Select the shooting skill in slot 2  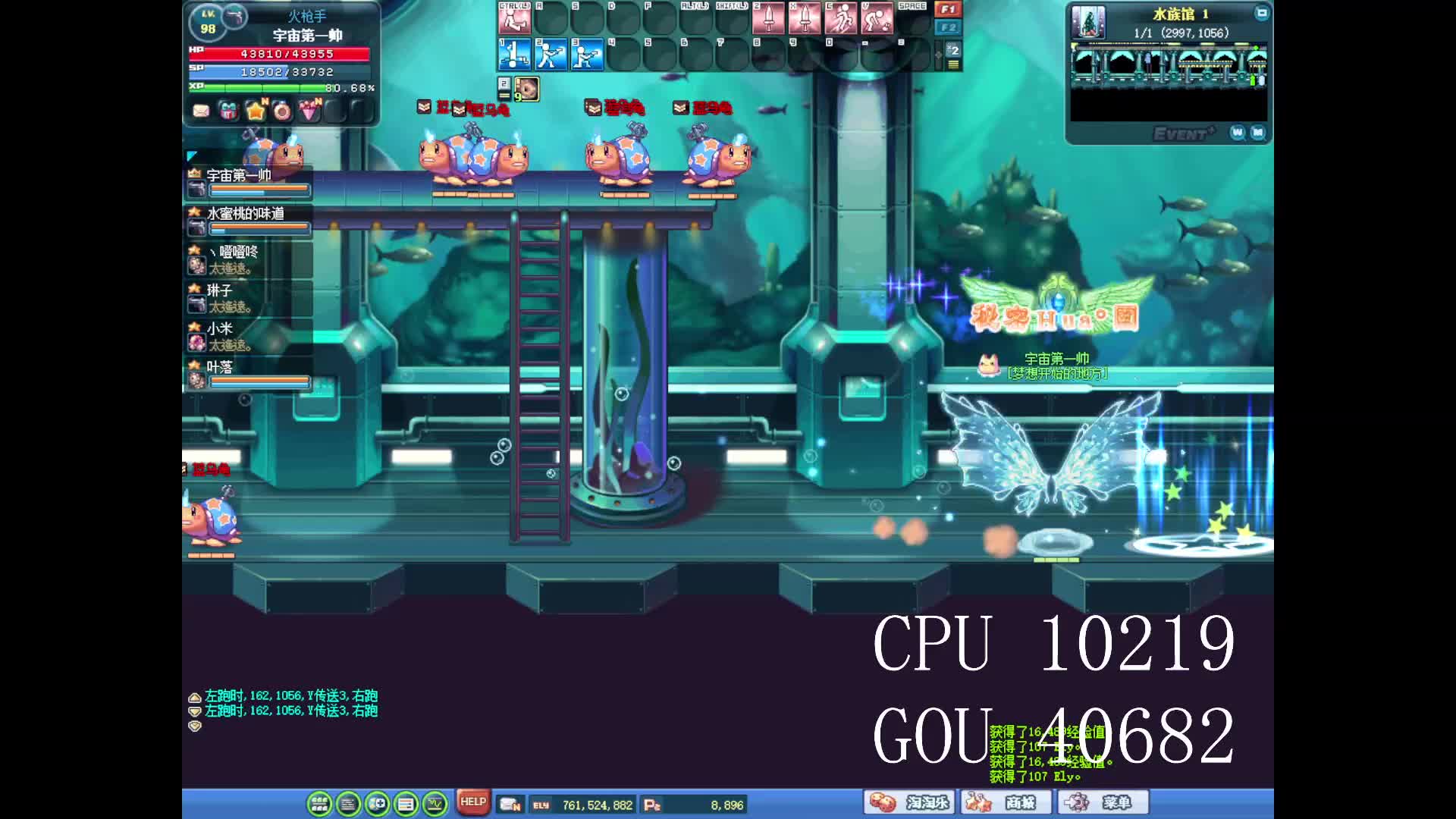[551, 55]
